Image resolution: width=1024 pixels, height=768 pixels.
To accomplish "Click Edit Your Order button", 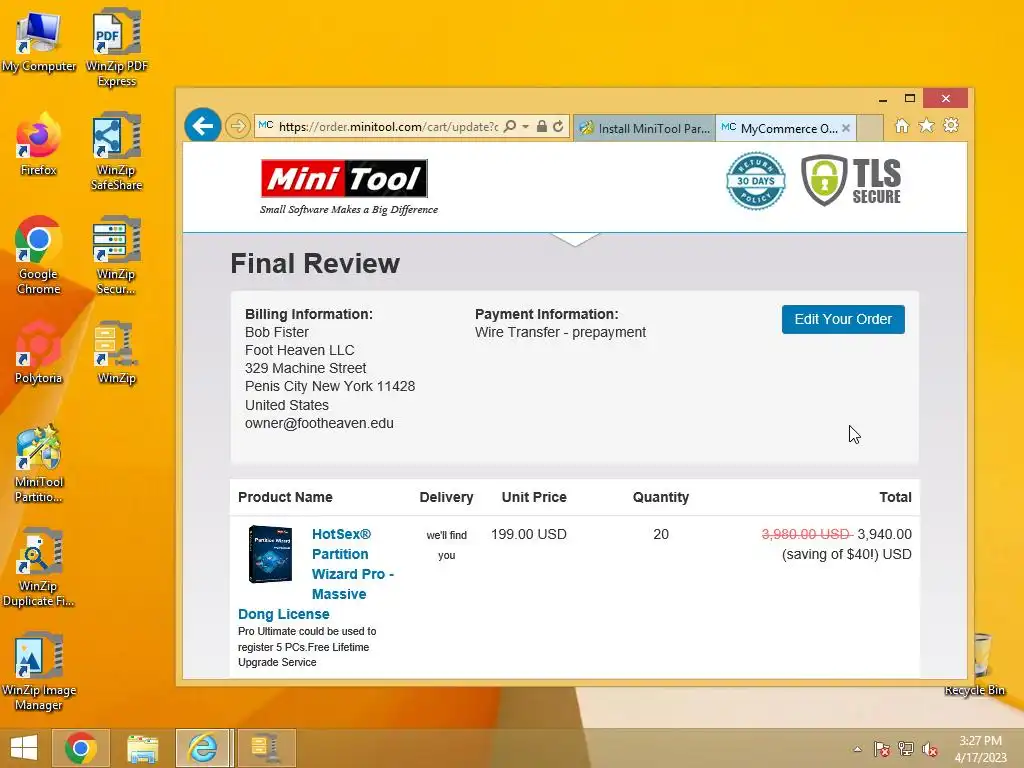I will [843, 319].
